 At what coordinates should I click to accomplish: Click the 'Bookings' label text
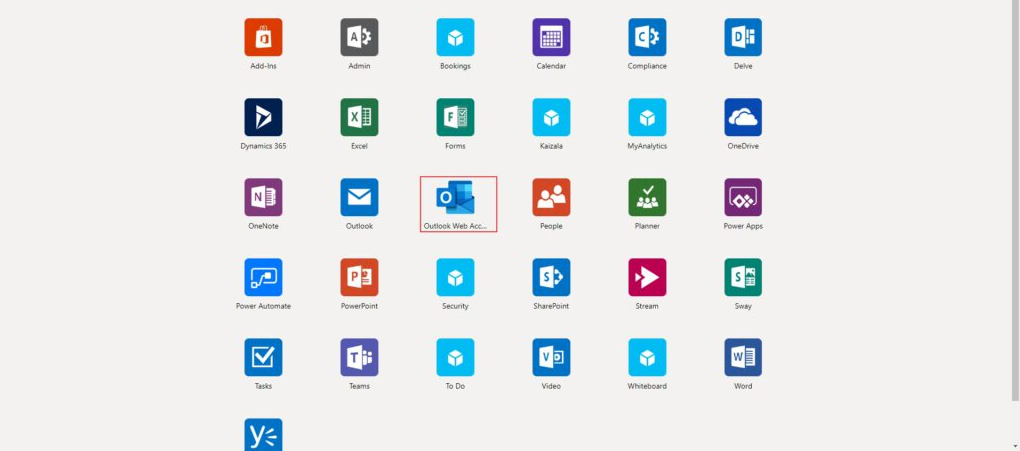[x=455, y=66]
